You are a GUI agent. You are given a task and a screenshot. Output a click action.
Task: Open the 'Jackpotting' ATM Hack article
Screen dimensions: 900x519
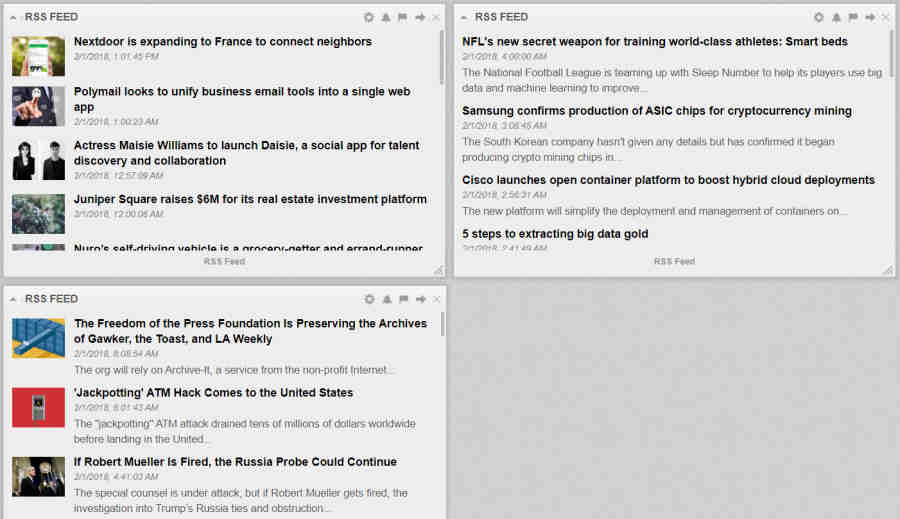[x=213, y=393]
